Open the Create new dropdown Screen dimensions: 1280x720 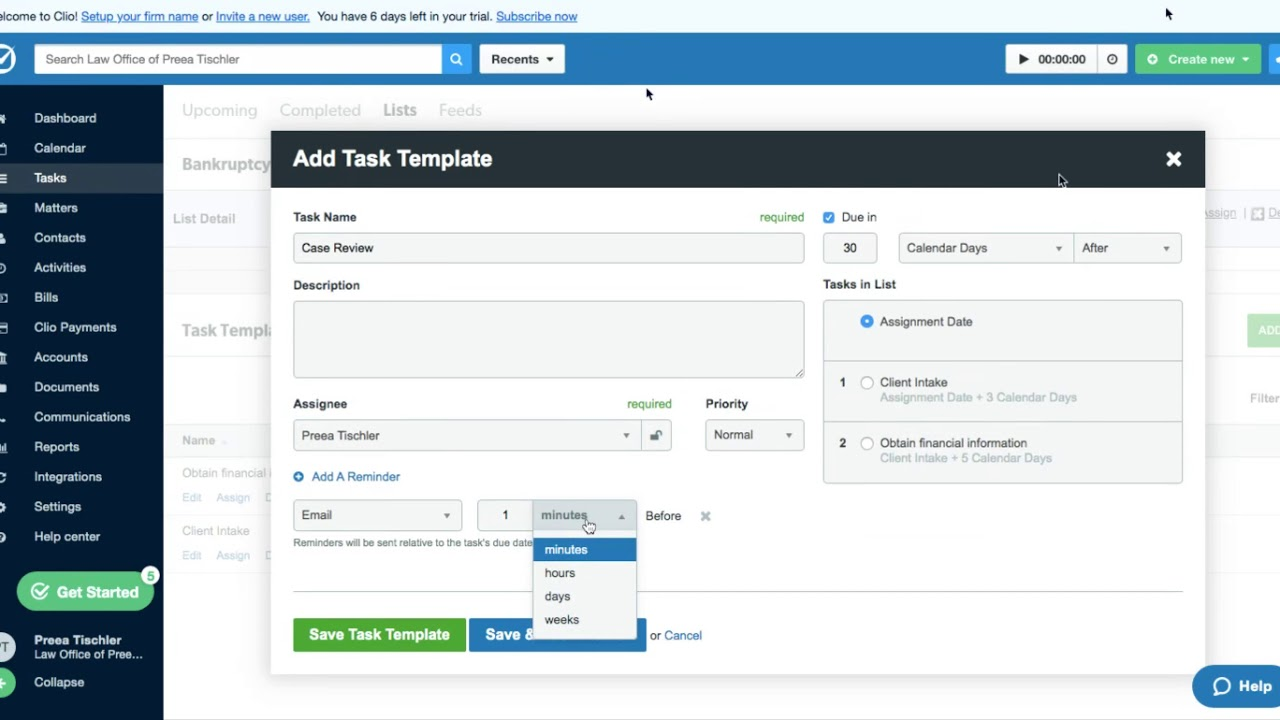coord(1198,59)
